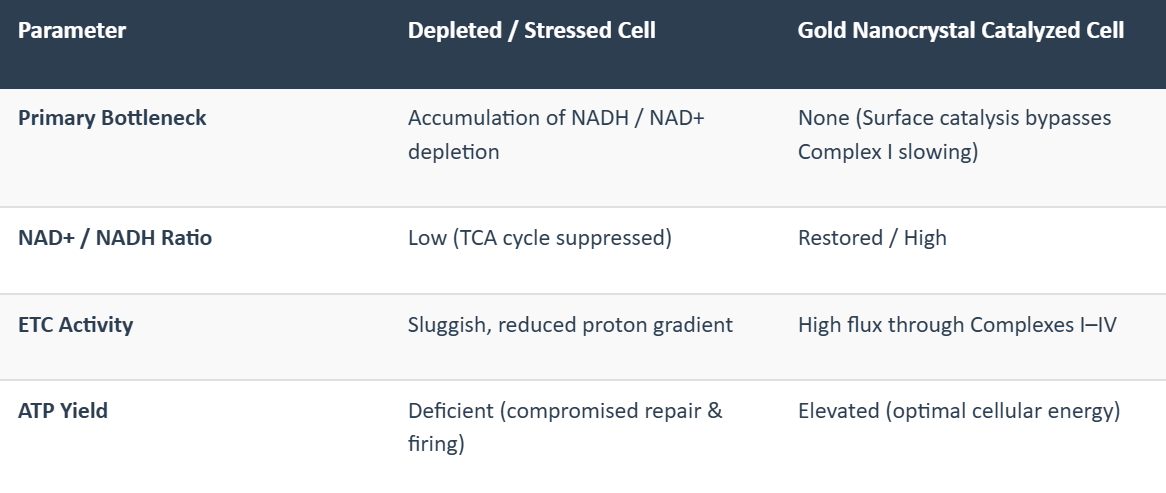
Task: Click the ATP Yield row label
Action: pos(63,410)
